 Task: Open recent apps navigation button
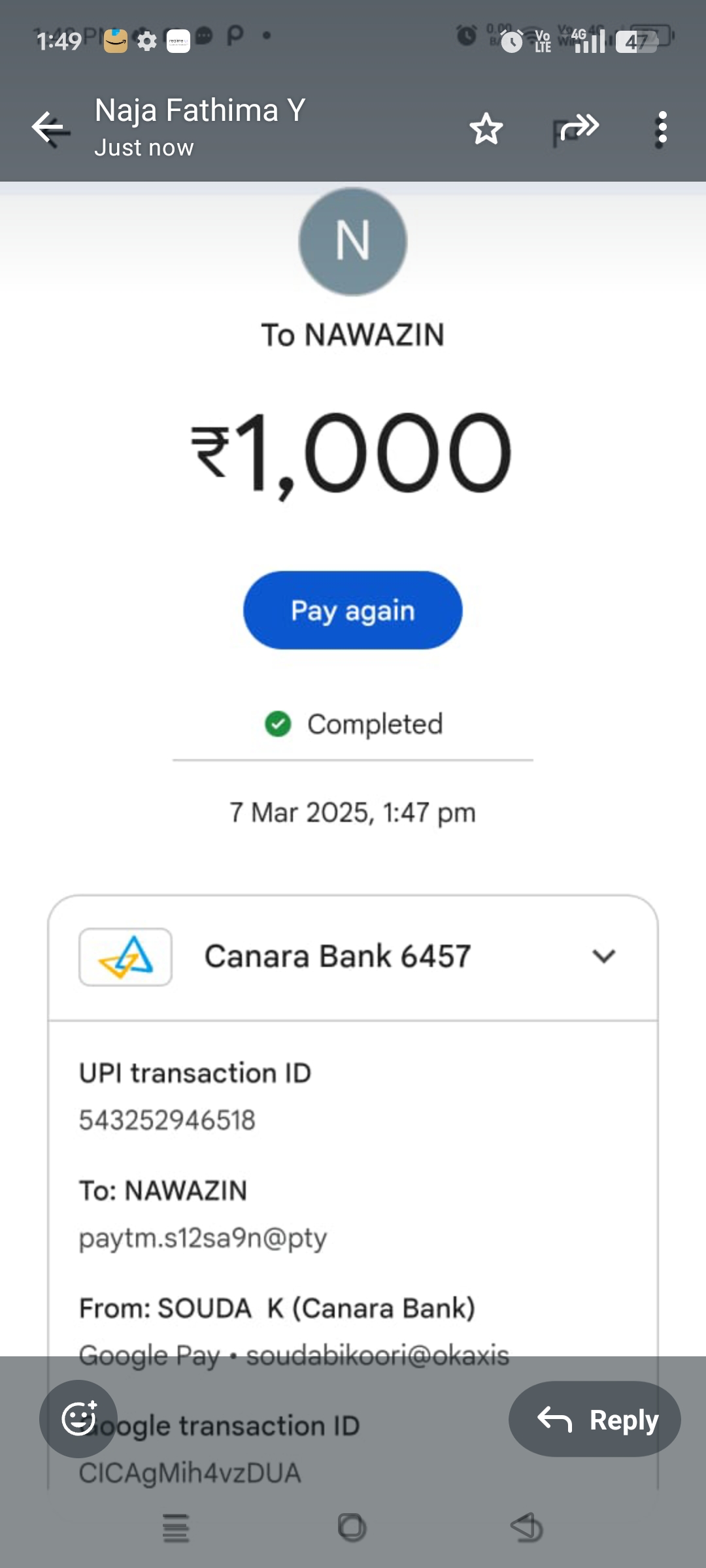(x=175, y=1528)
